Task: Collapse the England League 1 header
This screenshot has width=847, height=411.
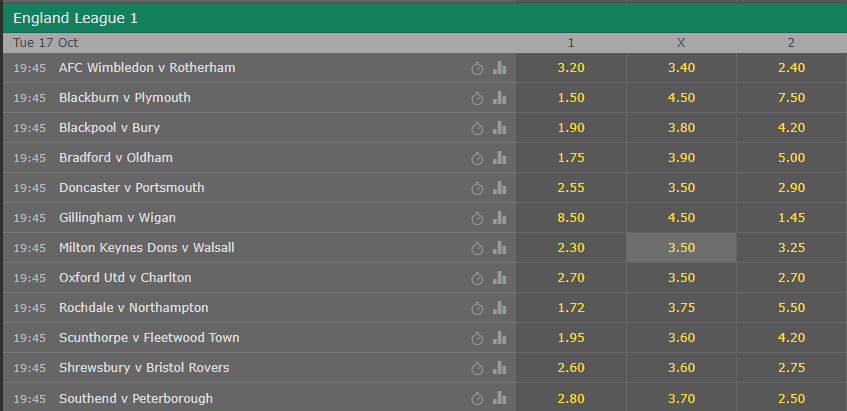Action: coord(425,18)
